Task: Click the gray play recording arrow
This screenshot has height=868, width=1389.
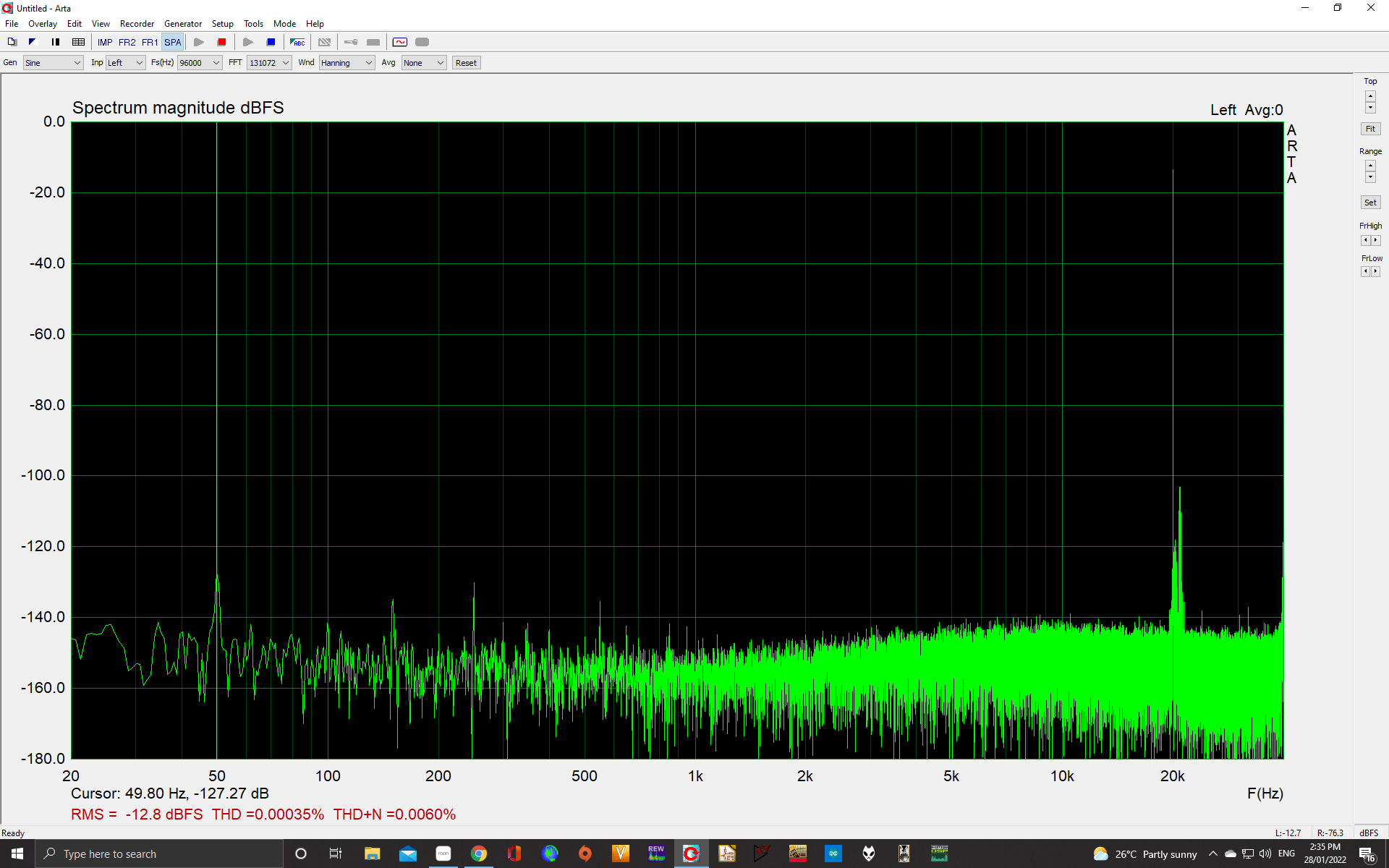Action: pyautogui.click(x=199, y=42)
